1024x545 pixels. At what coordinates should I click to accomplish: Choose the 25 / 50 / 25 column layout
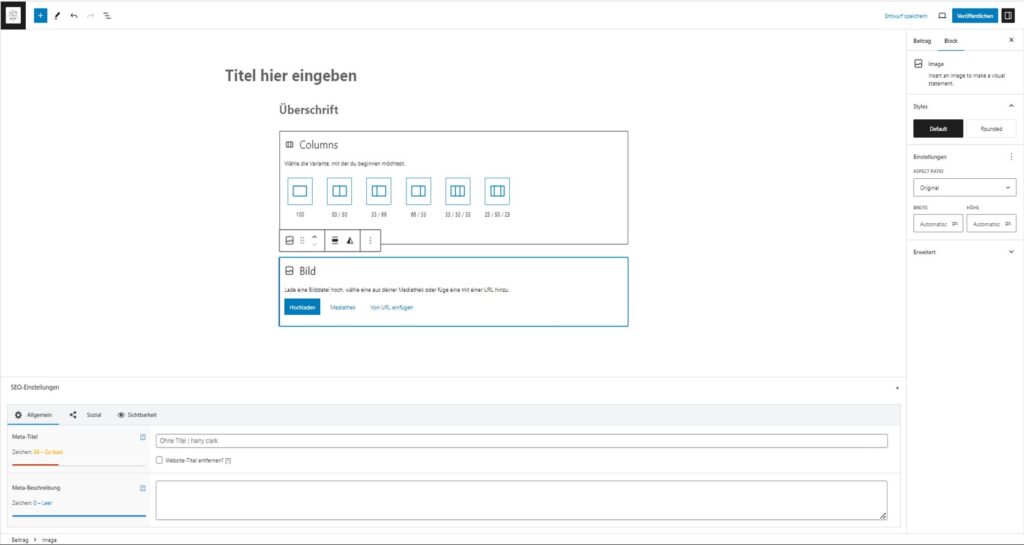click(x=498, y=191)
